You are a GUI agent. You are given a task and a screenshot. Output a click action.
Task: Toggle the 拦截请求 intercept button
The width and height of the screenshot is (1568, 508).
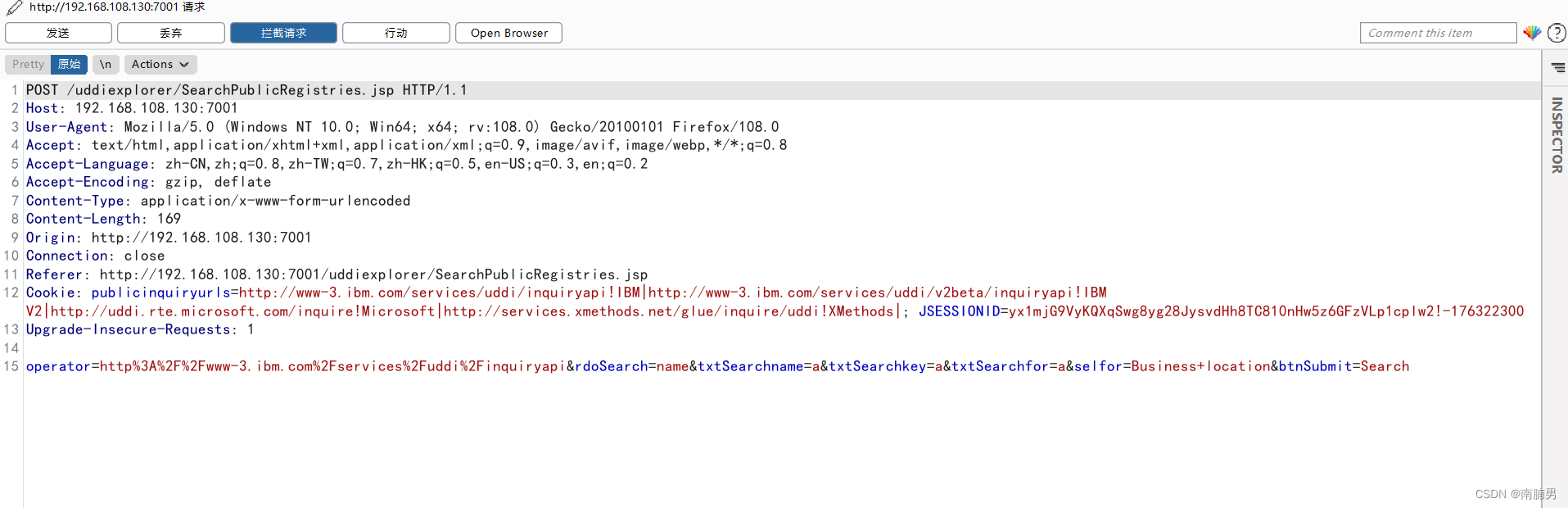(x=283, y=33)
